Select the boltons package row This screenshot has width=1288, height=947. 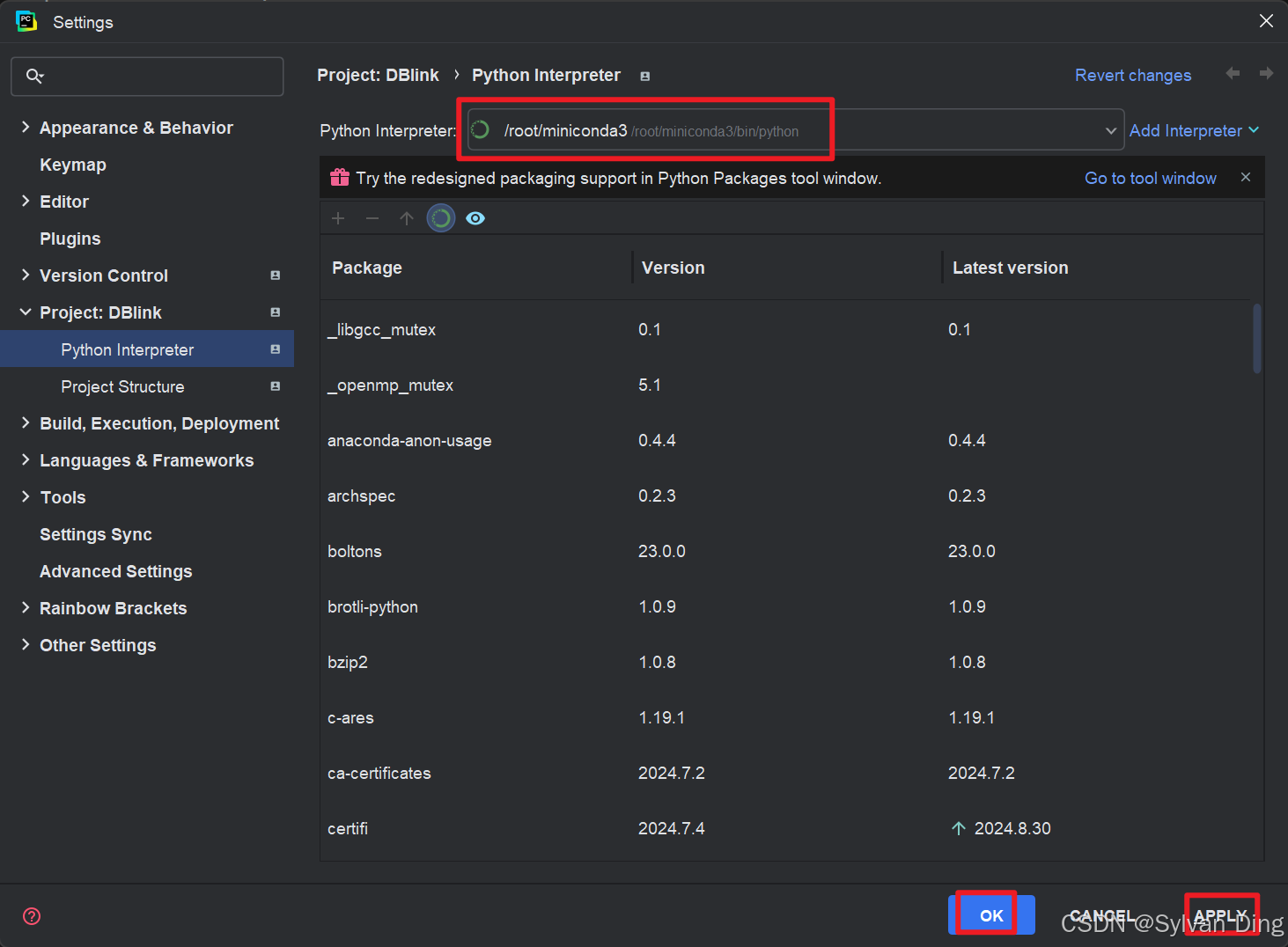[x=787, y=551]
